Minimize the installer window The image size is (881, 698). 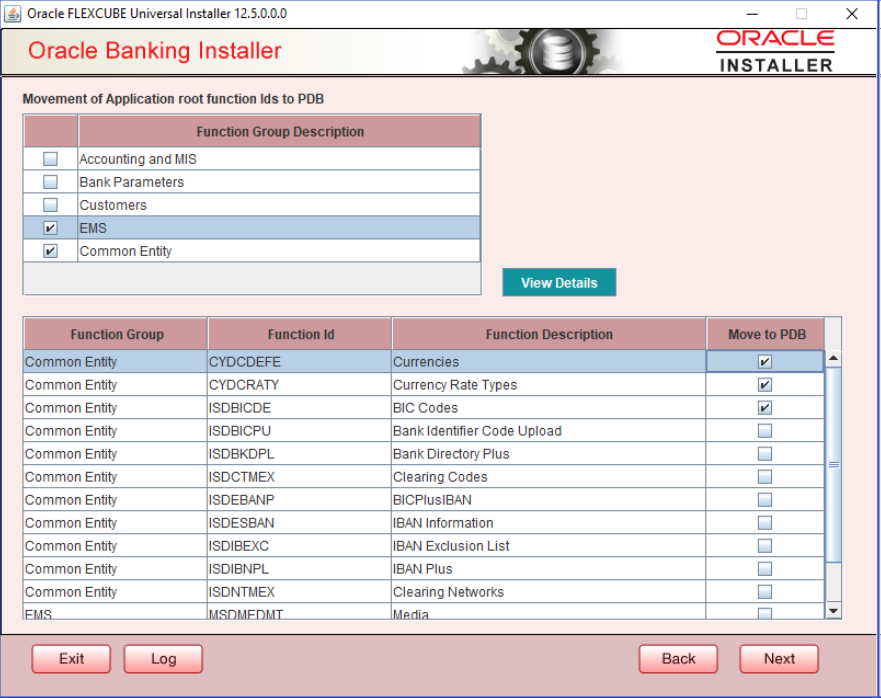[x=752, y=14]
